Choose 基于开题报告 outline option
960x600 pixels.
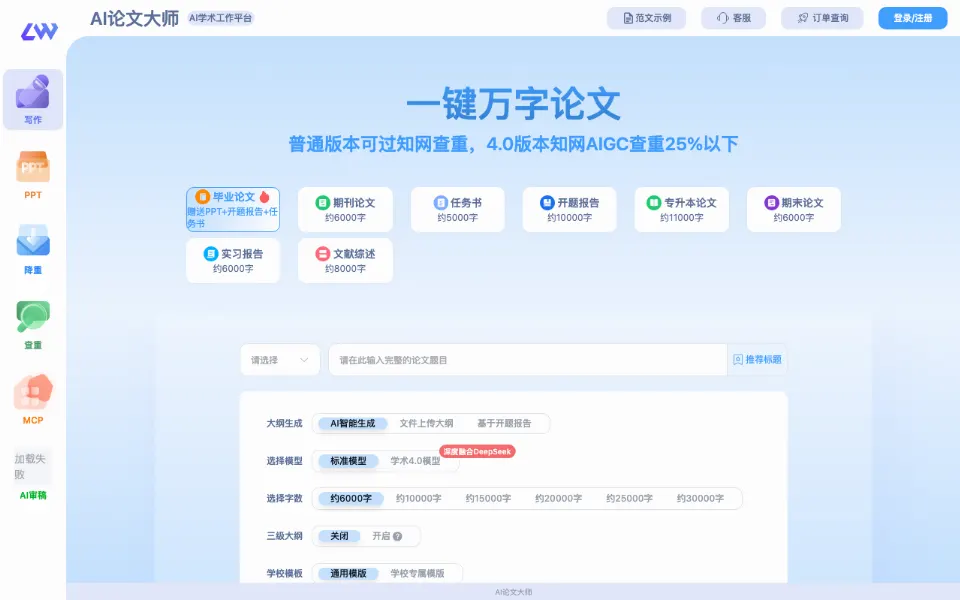tap(504, 423)
